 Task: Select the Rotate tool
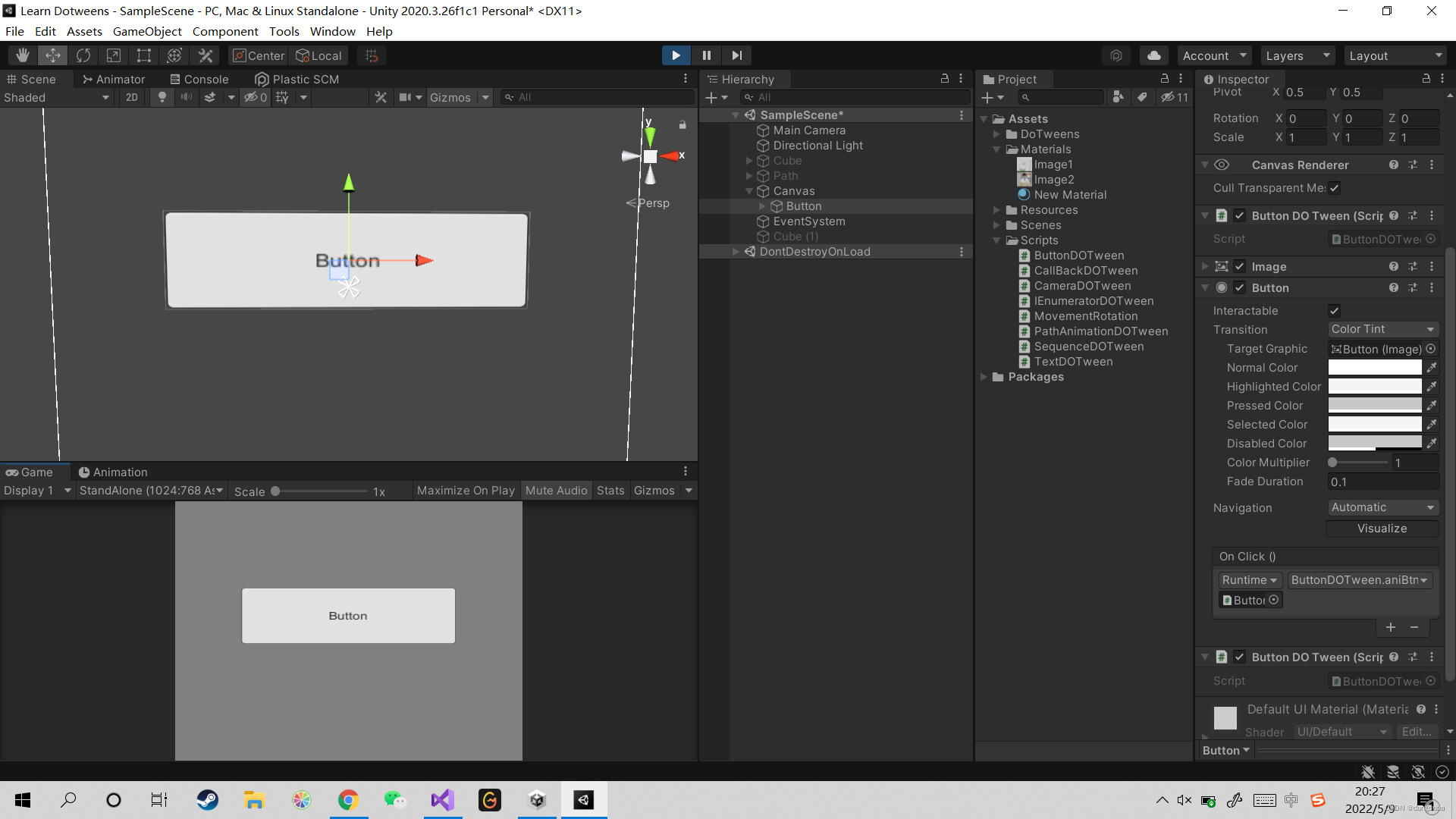point(83,55)
